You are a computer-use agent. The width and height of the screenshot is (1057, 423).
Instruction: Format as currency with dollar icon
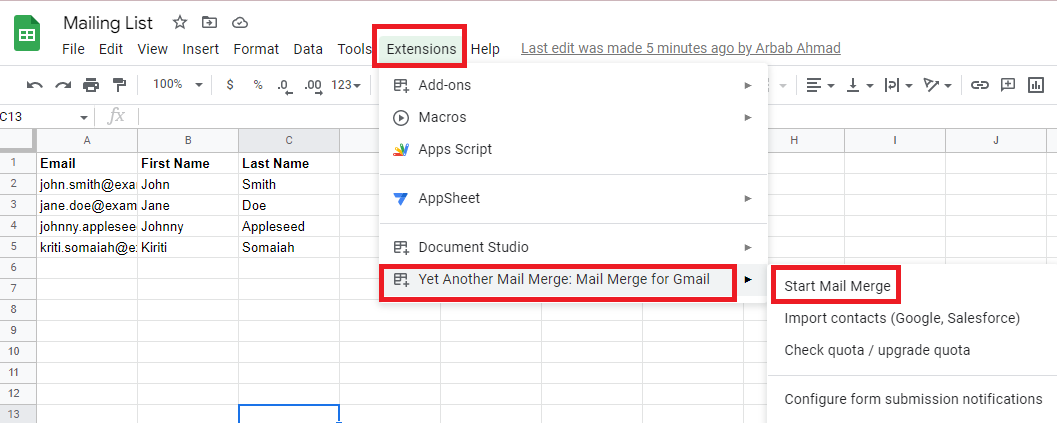pyautogui.click(x=231, y=85)
